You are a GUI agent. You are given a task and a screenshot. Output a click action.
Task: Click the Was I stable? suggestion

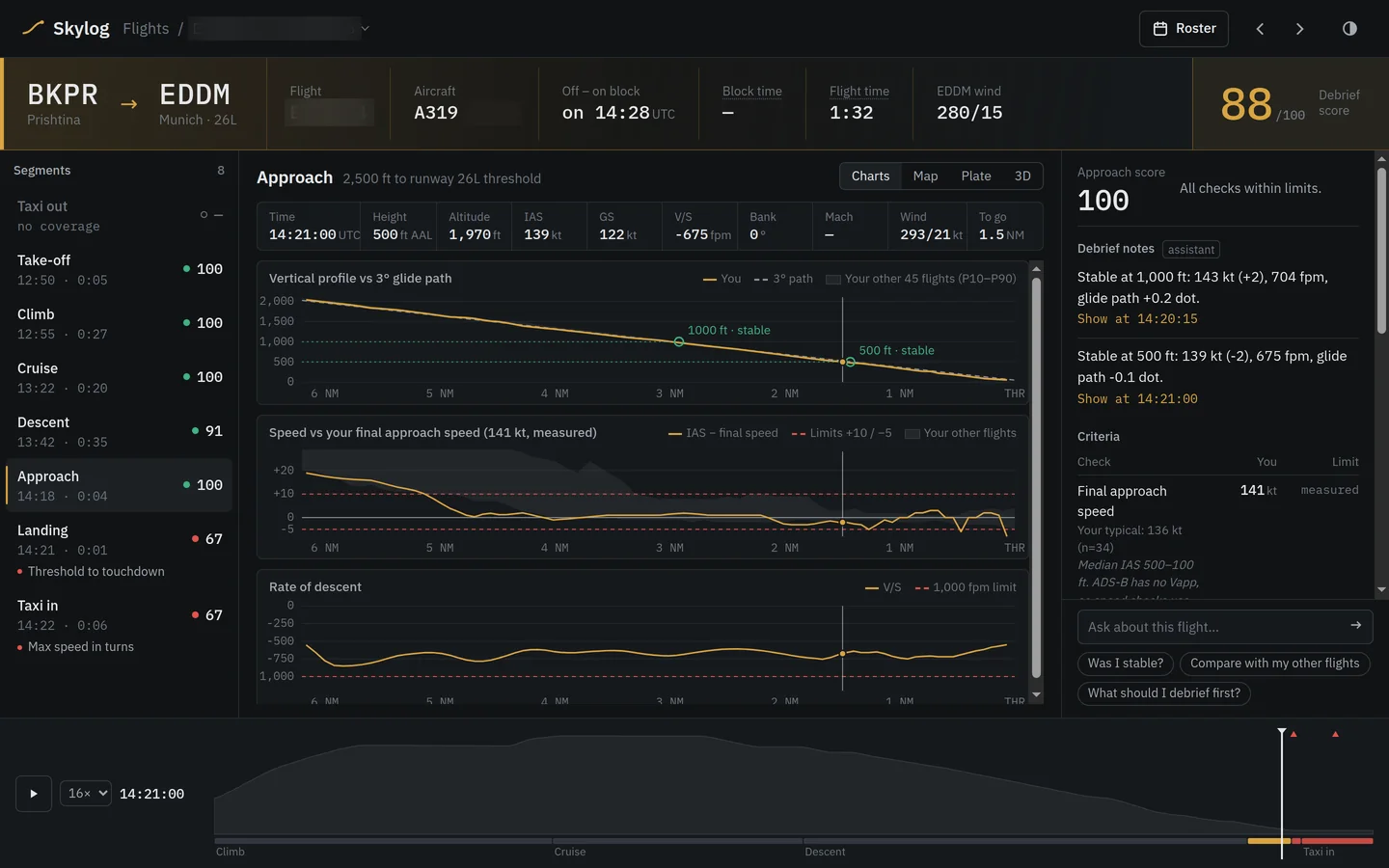[1126, 664]
